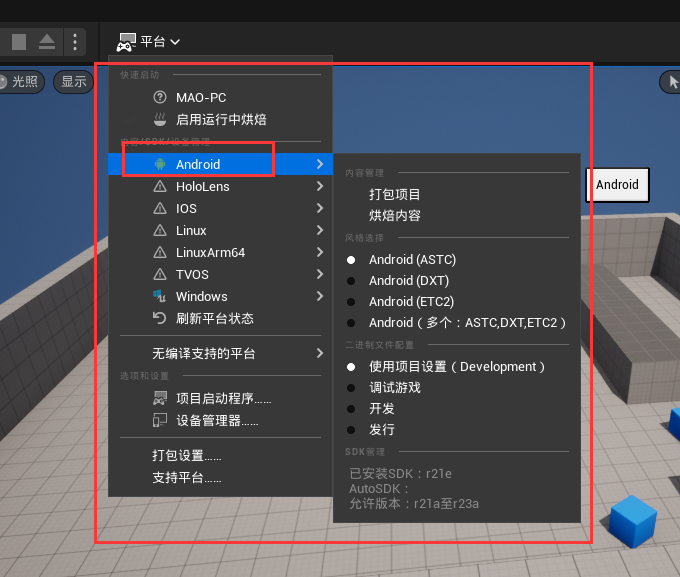Select the Android platform entry
The width and height of the screenshot is (680, 577).
pyautogui.click(x=220, y=164)
